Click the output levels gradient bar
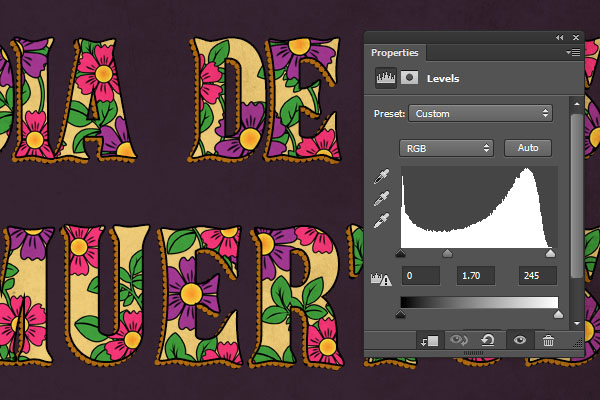Viewport: 600px width, 400px height. click(x=479, y=302)
